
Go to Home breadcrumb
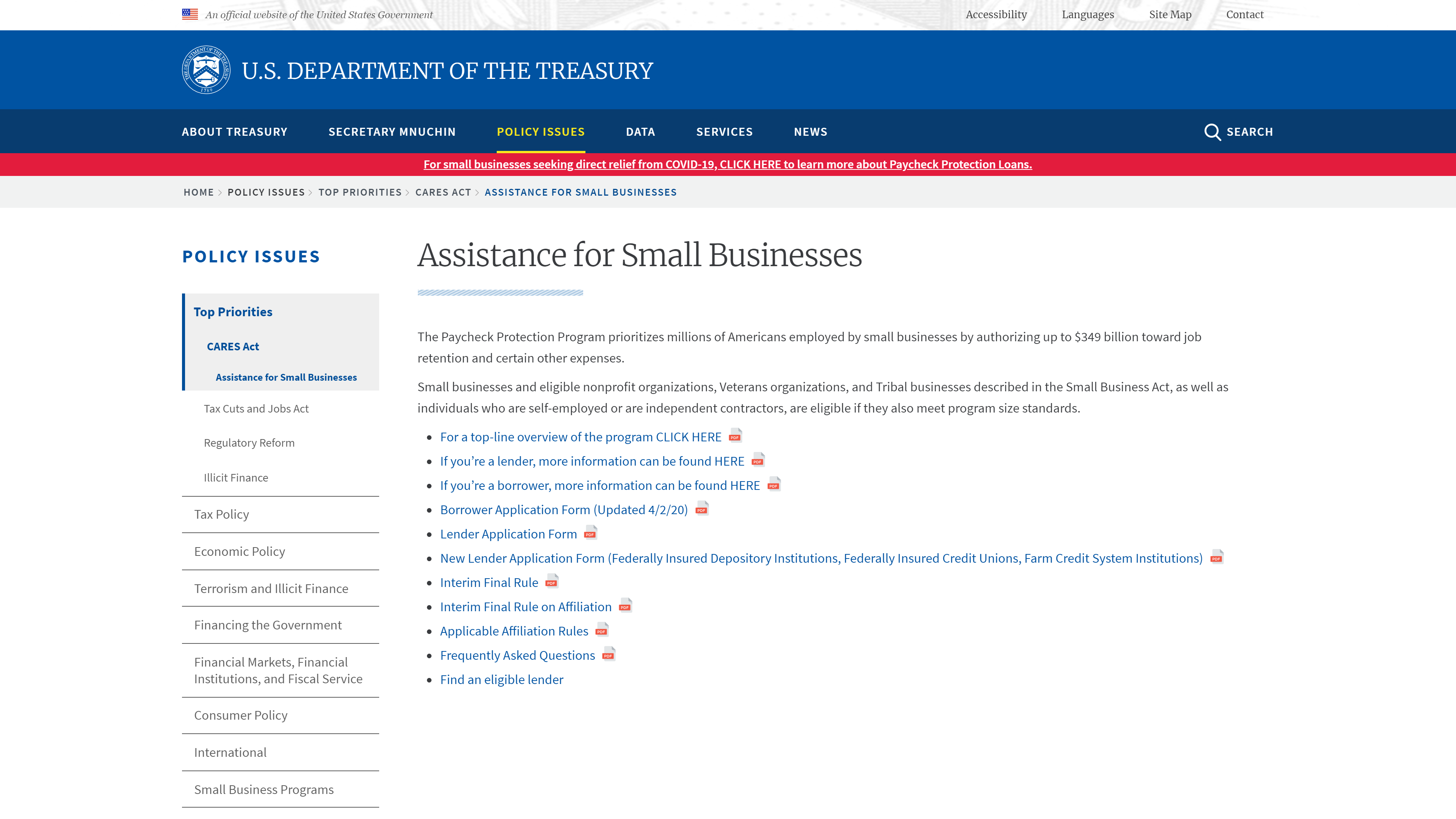coord(198,192)
